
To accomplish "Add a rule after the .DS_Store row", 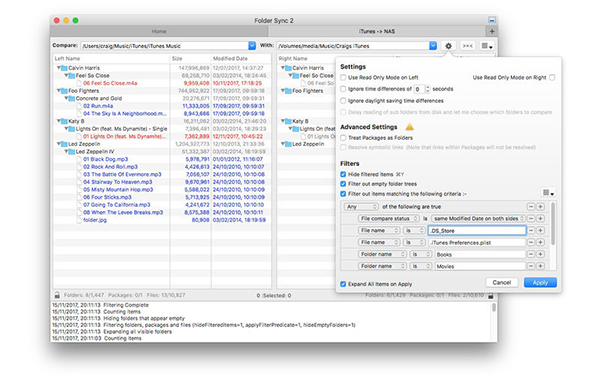I will point(540,230).
